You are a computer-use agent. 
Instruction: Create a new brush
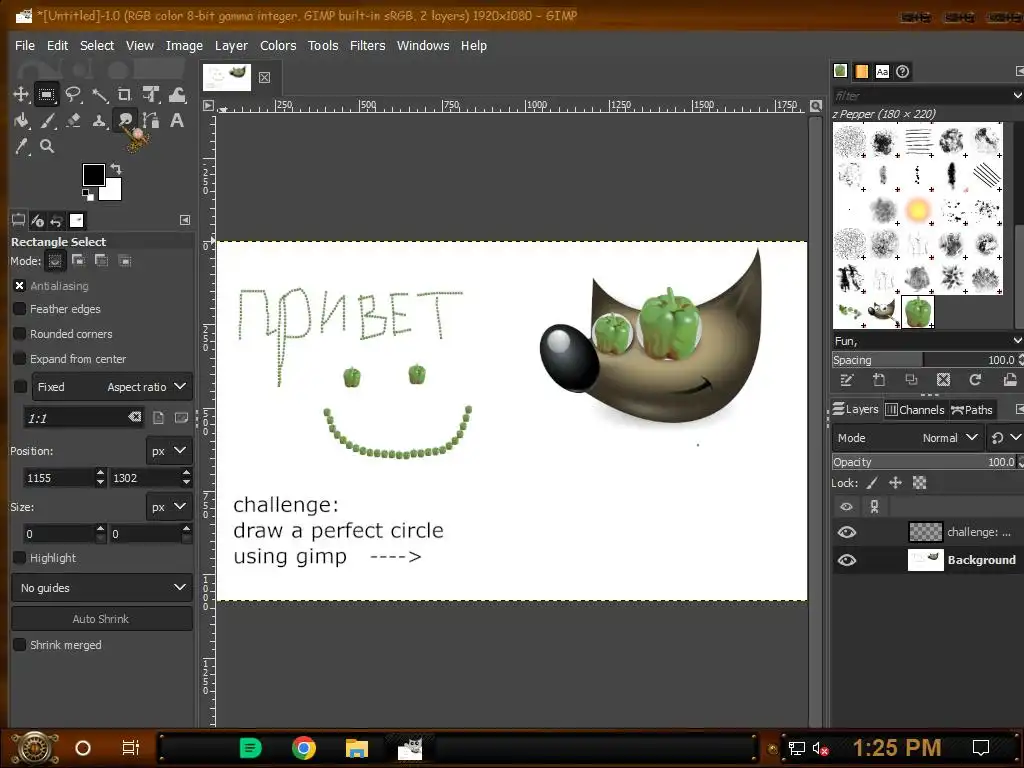(879, 380)
